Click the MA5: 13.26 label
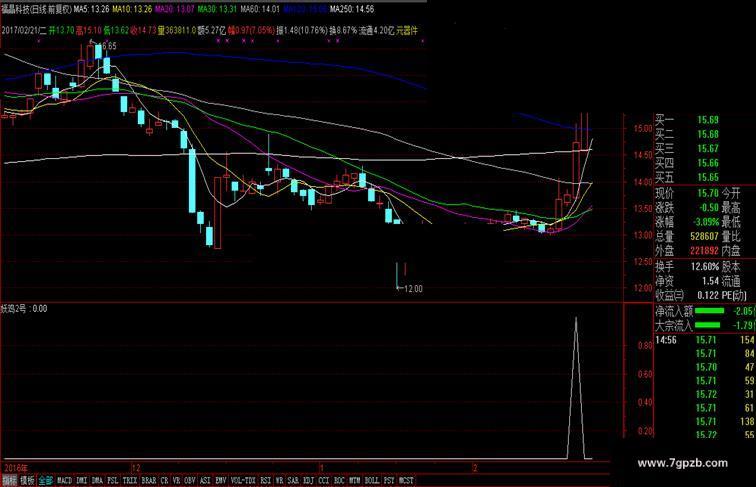The width and height of the screenshot is (756, 487). tap(92, 9)
